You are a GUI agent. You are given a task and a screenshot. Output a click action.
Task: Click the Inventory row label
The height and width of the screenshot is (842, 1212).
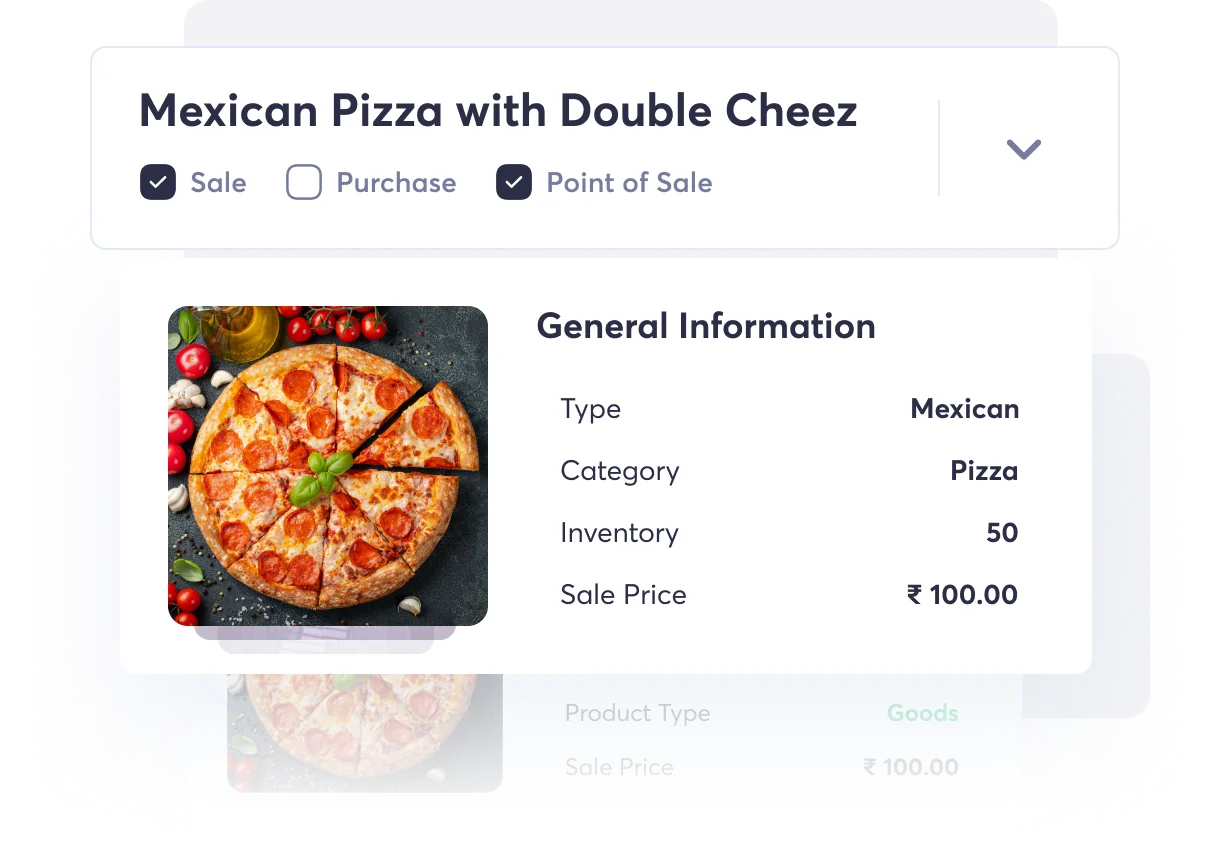click(619, 532)
